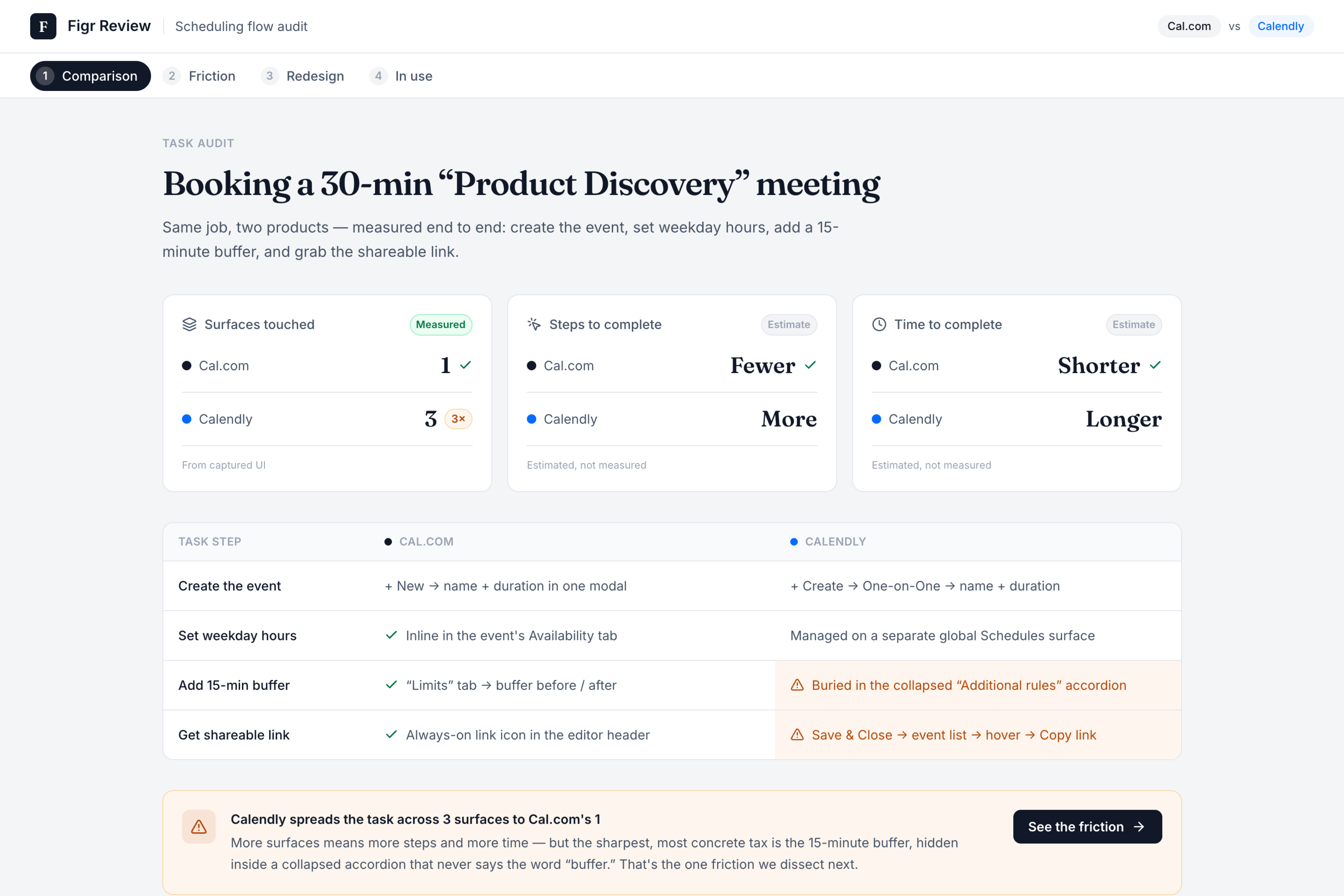Click the Steps to complete card title
This screenshot has width=1344, height=896.
click(x=605, y=324)
